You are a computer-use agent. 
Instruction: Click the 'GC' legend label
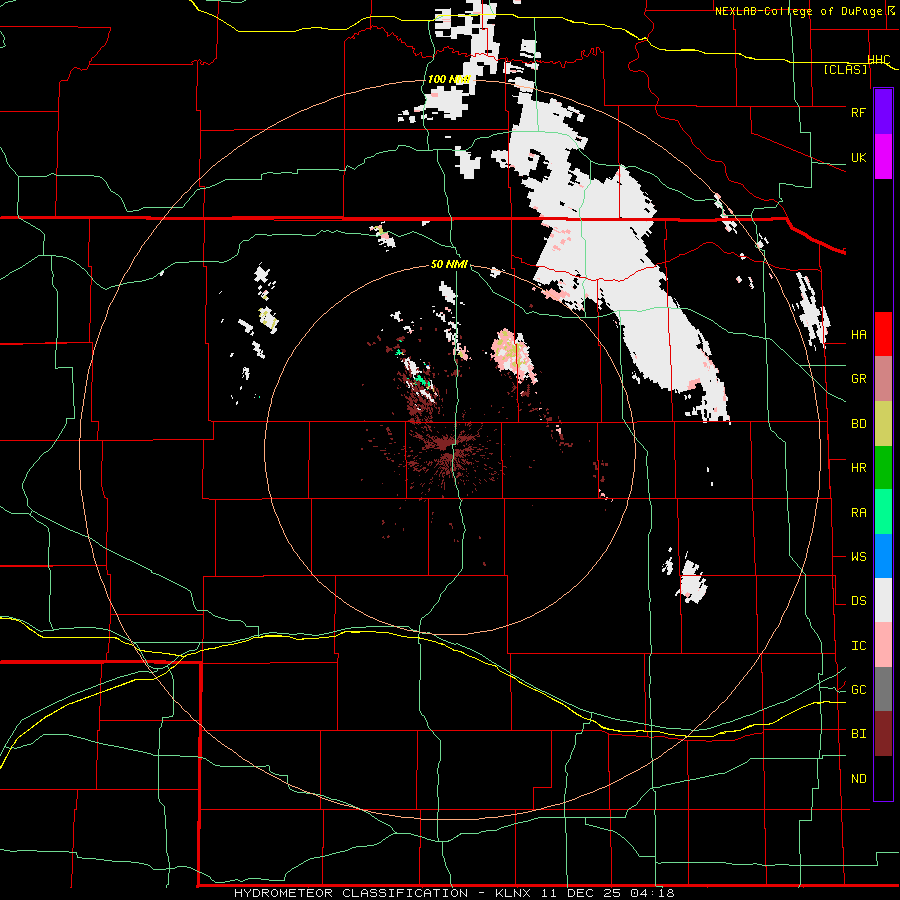pos(858,690)
